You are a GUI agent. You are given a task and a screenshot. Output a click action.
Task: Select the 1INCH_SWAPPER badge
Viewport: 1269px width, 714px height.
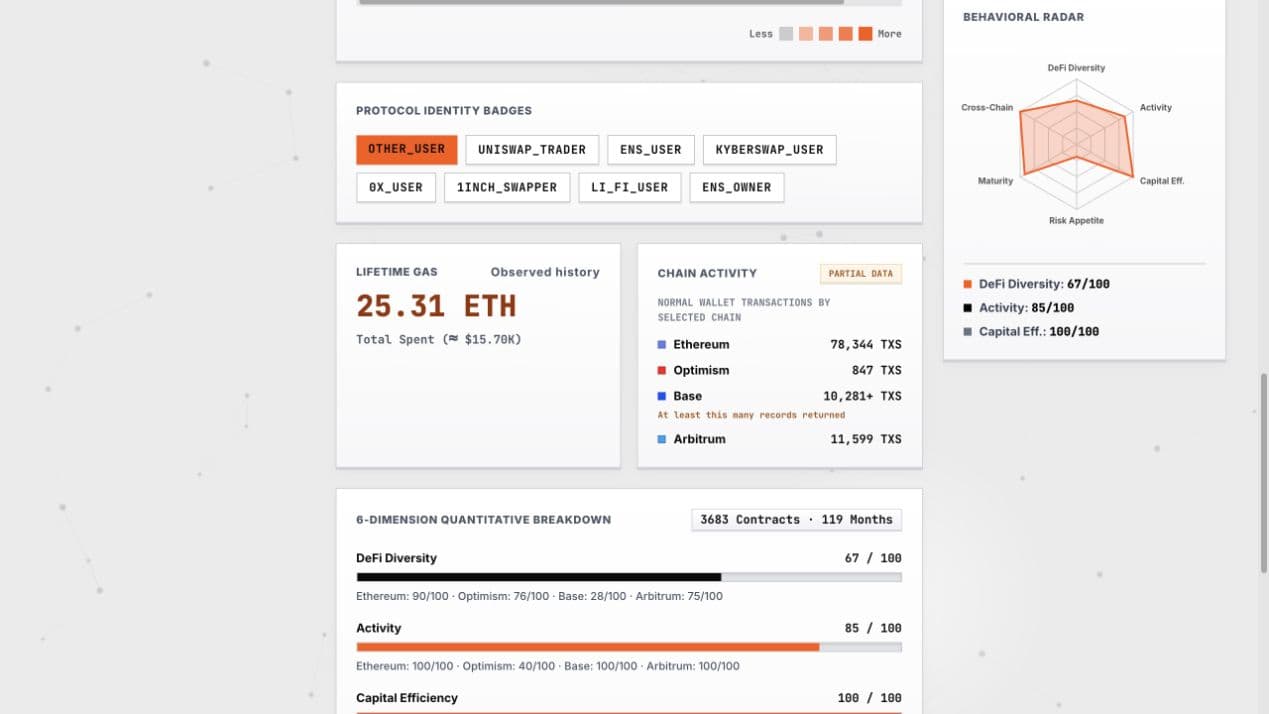click(x=507, y=188)
